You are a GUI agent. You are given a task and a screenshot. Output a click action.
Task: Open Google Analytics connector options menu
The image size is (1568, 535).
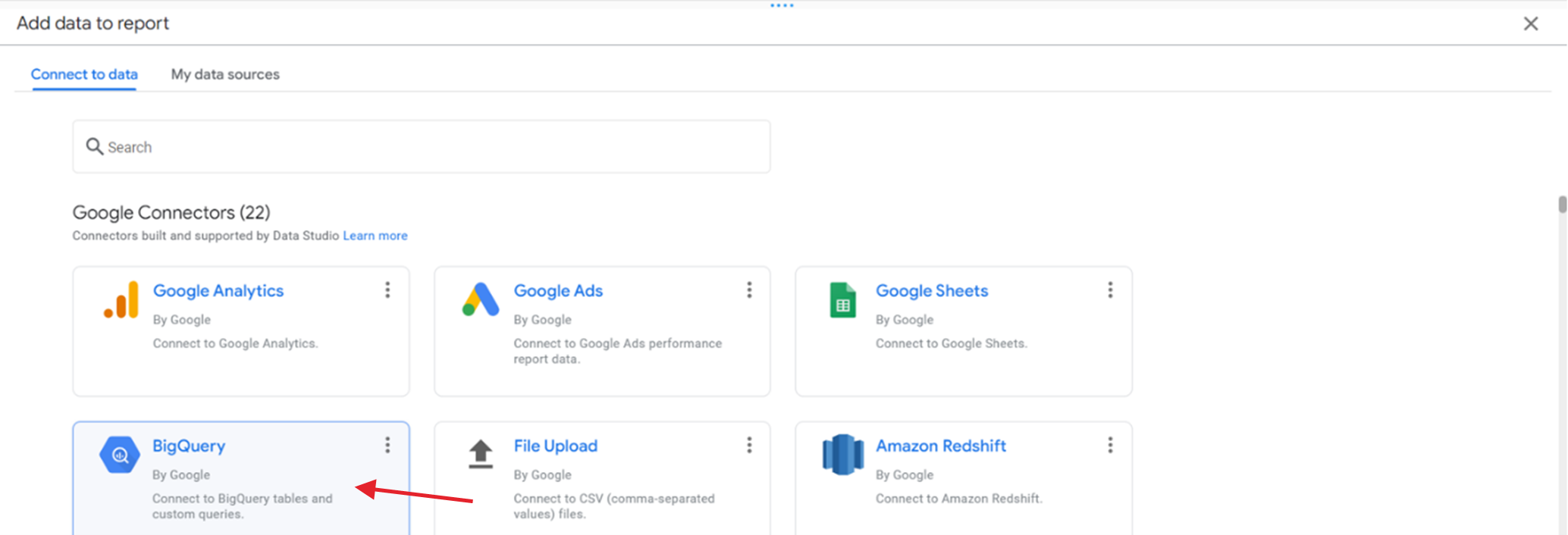[x=387, y=290]
